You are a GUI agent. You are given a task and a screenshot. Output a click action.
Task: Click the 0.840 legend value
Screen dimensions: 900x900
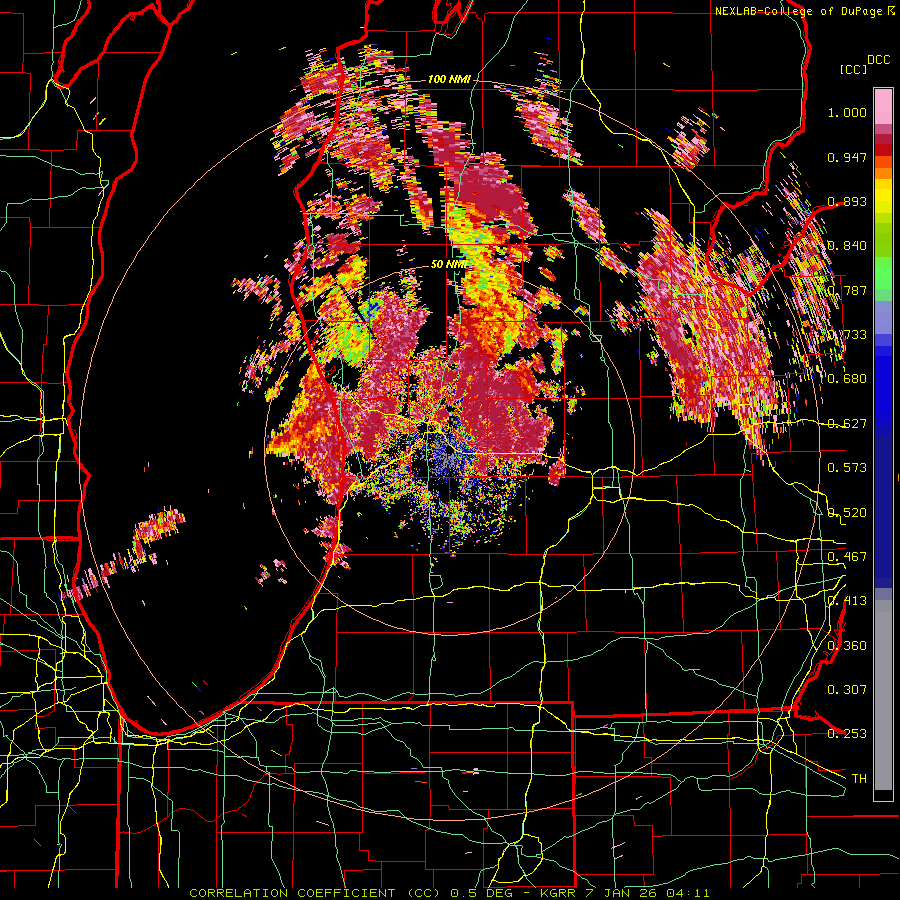coord(847,246)
